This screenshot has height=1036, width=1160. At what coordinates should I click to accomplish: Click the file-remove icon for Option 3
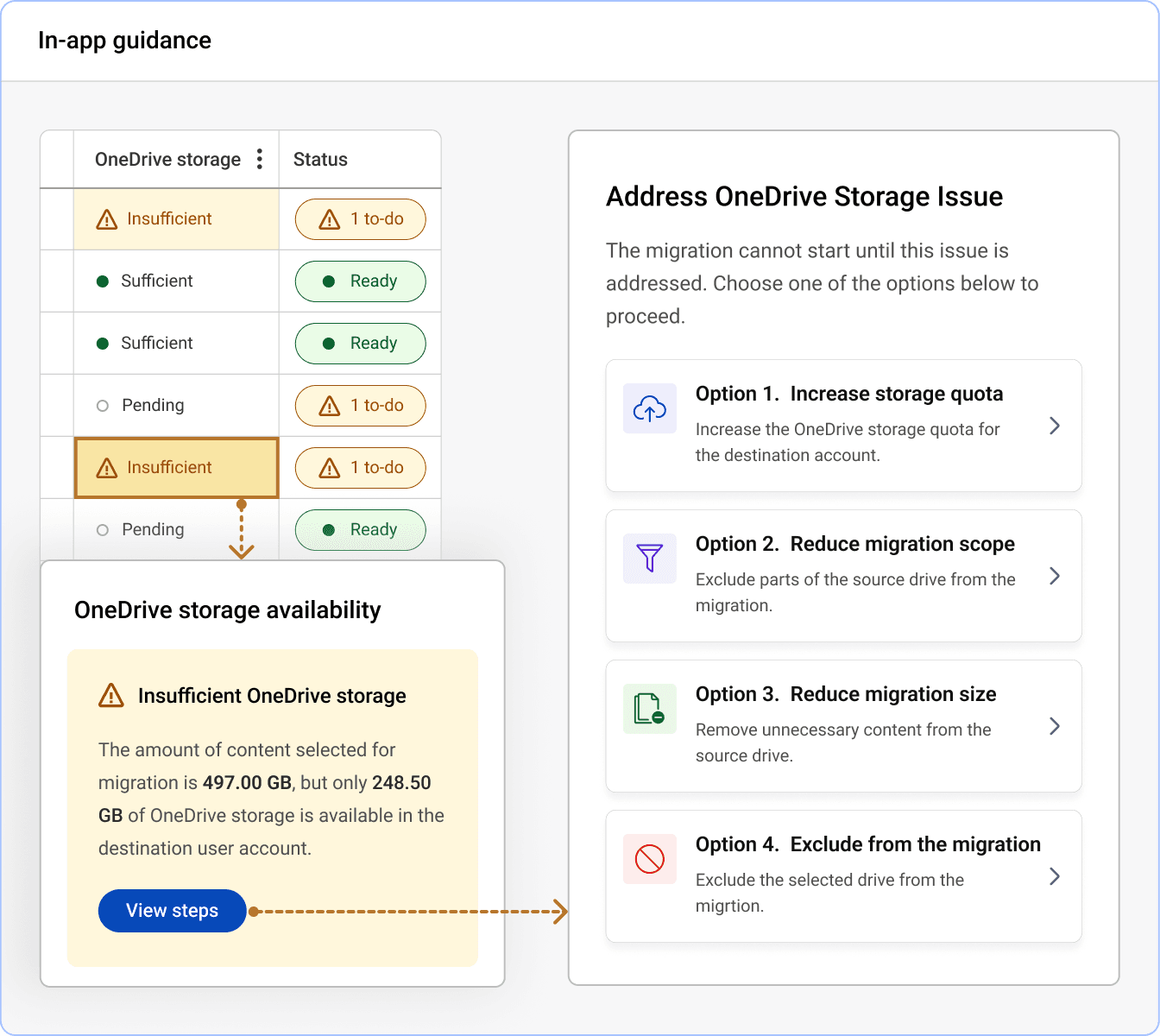pyautogui.click(x=650, y=709)
